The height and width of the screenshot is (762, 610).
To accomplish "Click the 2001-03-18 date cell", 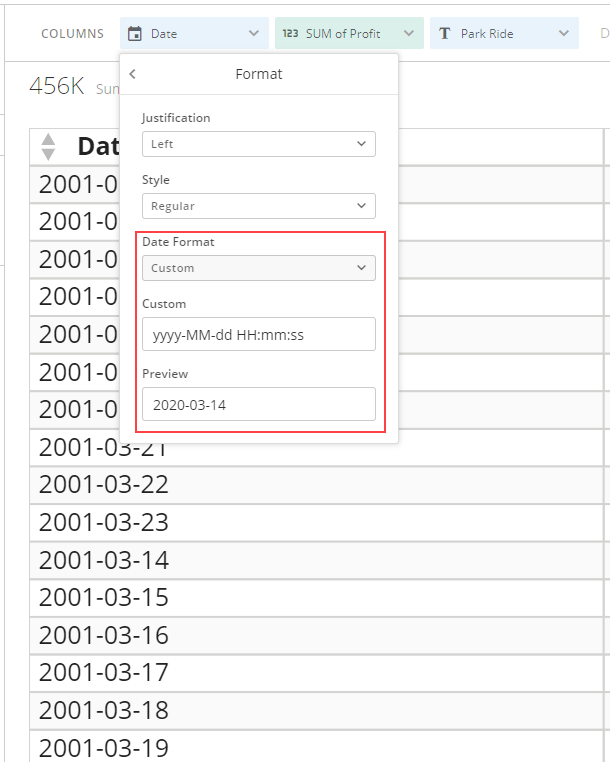I will [x=104, y=710].
